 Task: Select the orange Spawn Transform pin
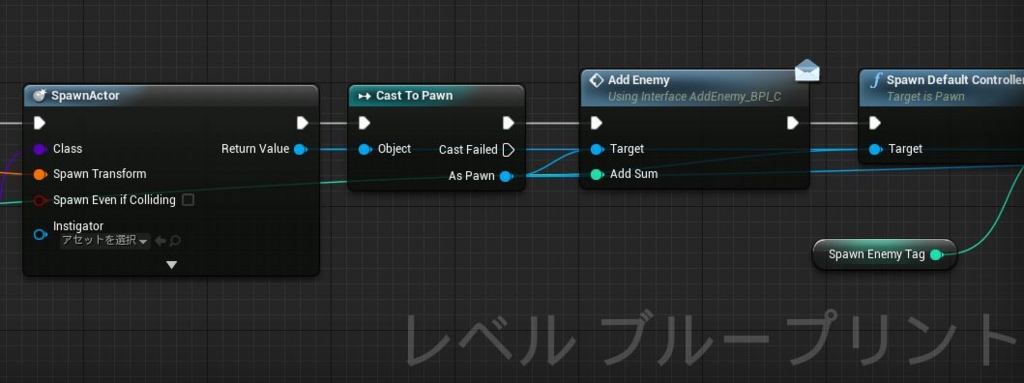[x=40, y=175]
